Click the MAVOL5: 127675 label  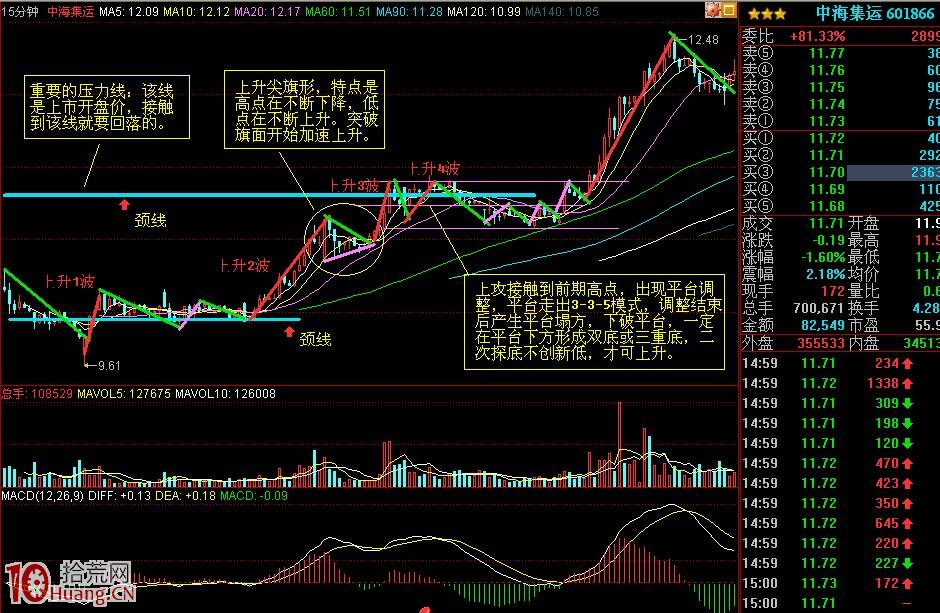[123, 394]
